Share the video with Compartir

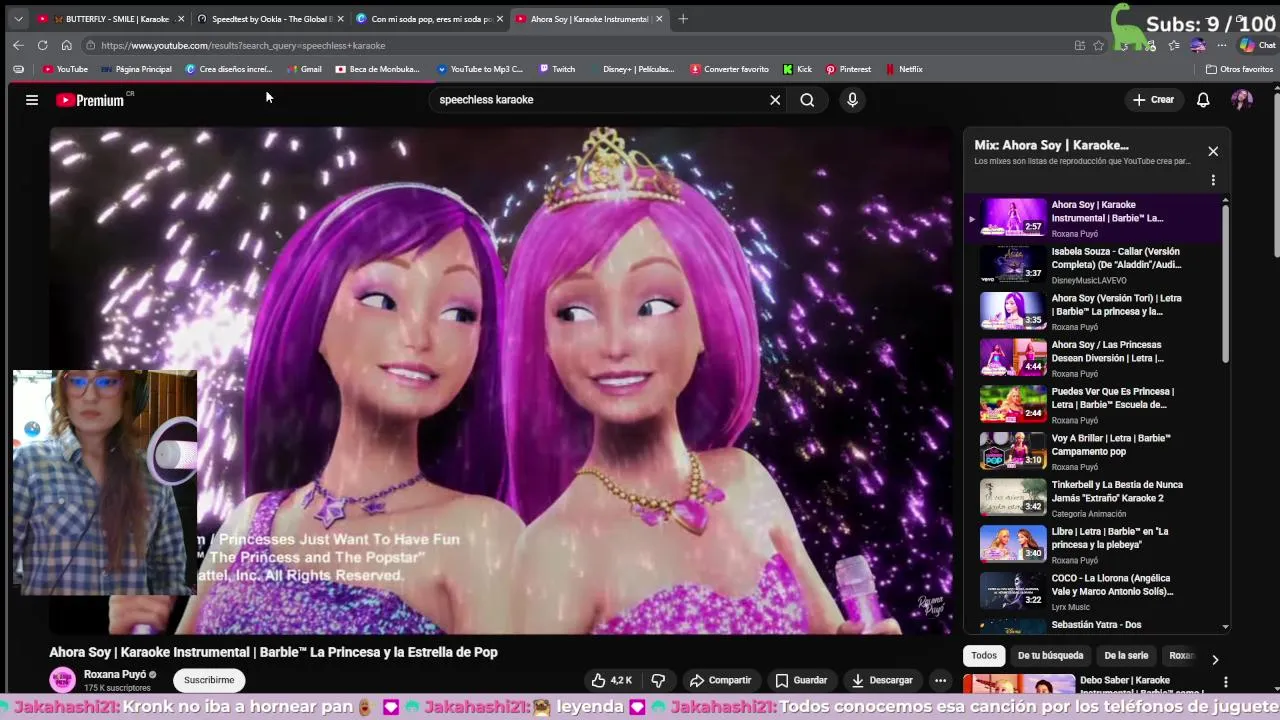(x=720, y=680)
